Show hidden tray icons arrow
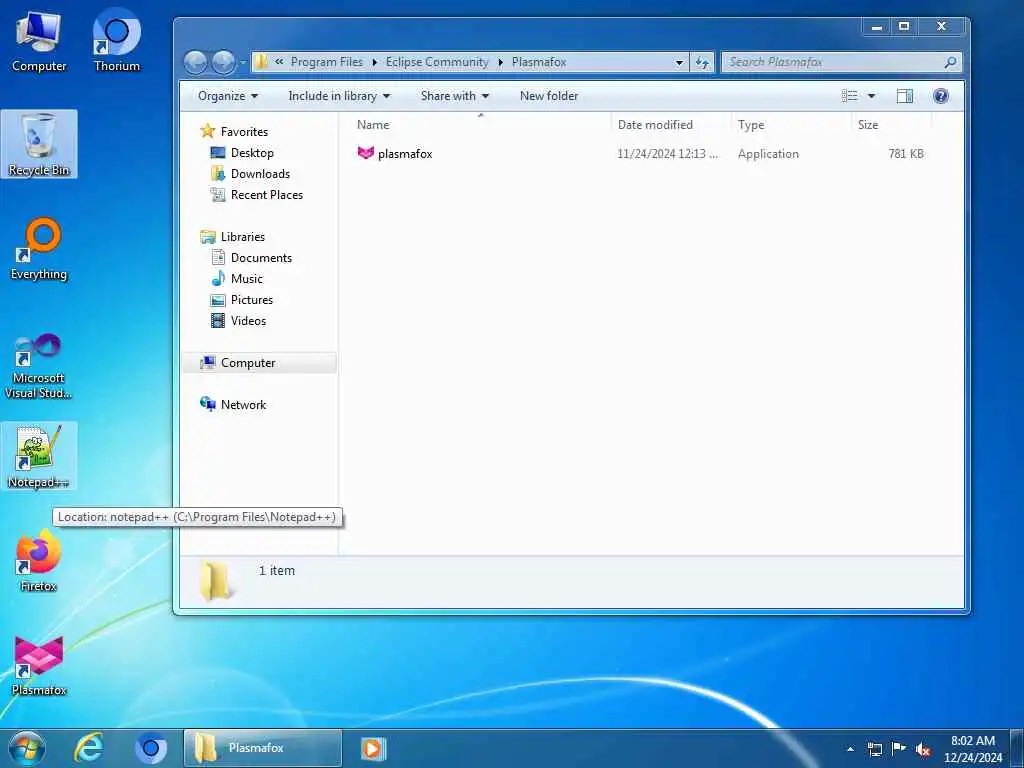1024x768 pixels. click(x=850, y=749)
